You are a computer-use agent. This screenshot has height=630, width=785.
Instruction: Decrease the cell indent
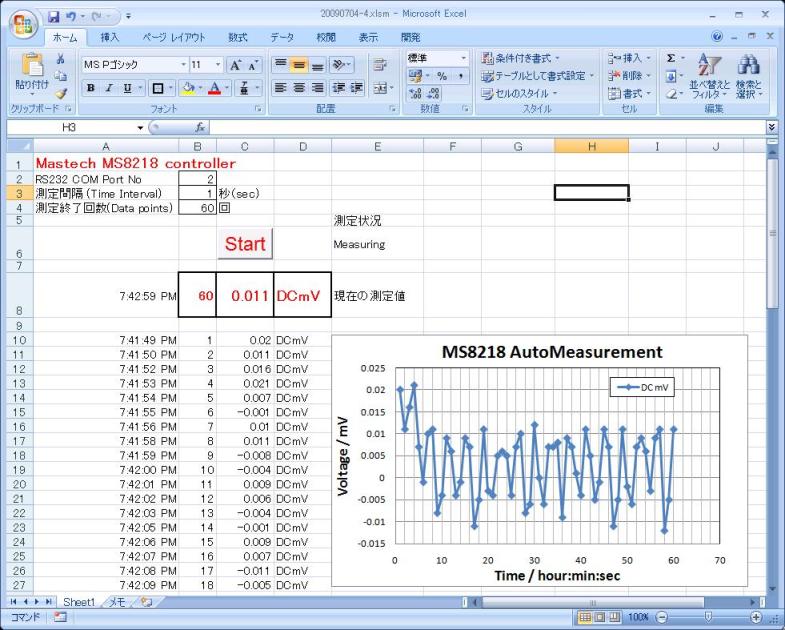pyautogui.click(x=339, y=88)
